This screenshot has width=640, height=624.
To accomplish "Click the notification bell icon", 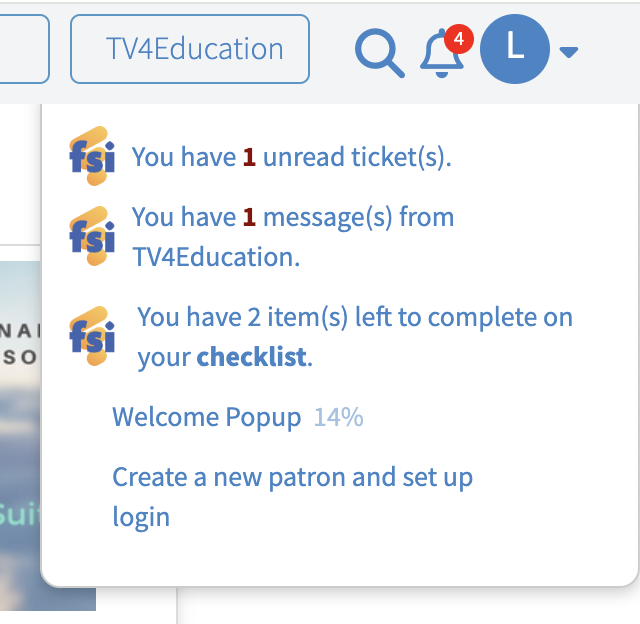I will (441, 53).
